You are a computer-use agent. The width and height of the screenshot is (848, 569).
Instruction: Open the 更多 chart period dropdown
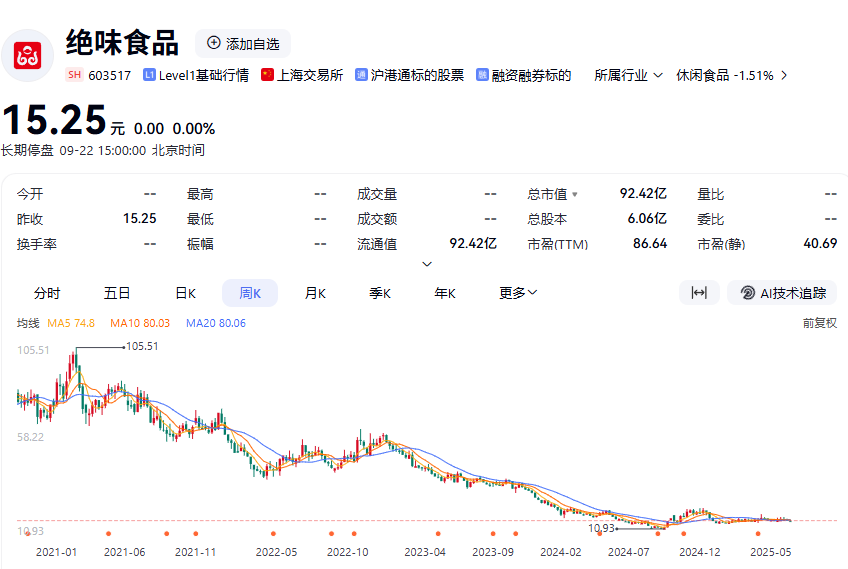(x=518, y=293)
